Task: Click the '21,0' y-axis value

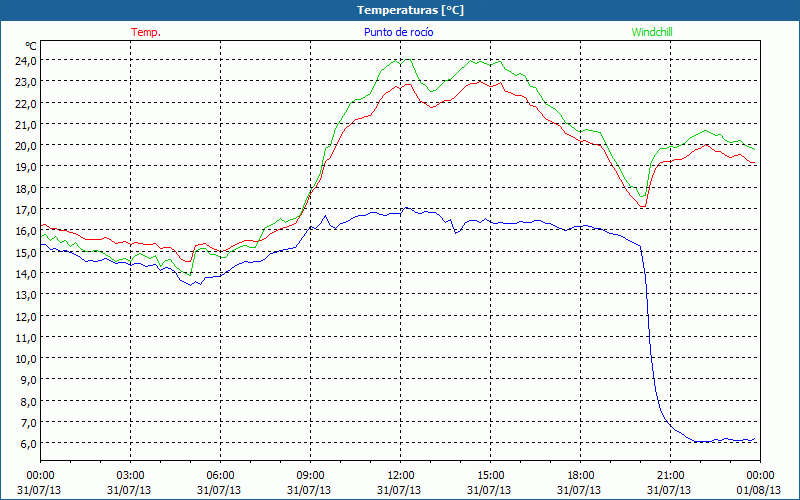Action: 27,124
